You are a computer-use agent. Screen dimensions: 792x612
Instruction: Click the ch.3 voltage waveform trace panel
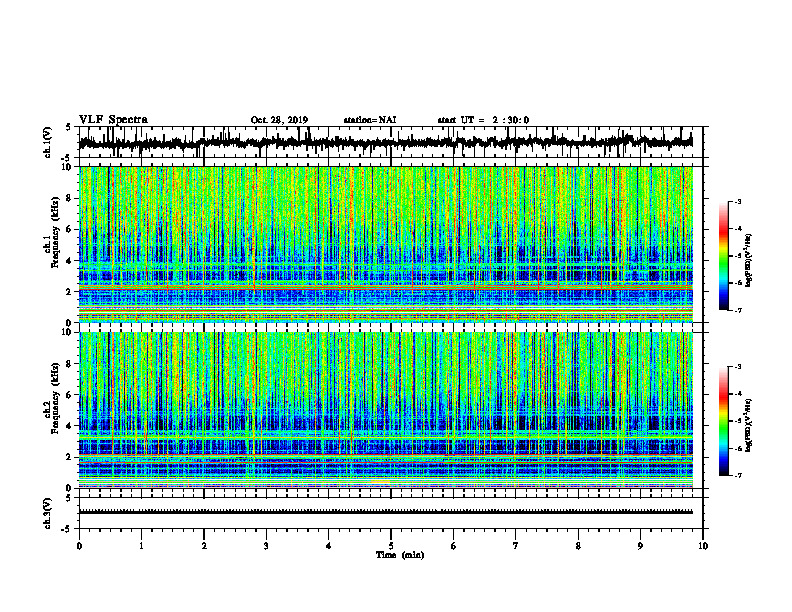(391, 513)
